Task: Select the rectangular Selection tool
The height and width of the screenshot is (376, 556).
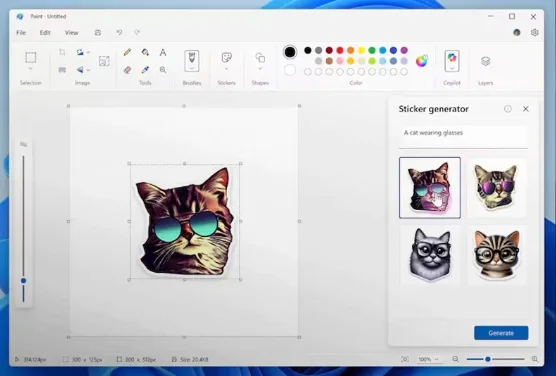Action: pos(31,57)
